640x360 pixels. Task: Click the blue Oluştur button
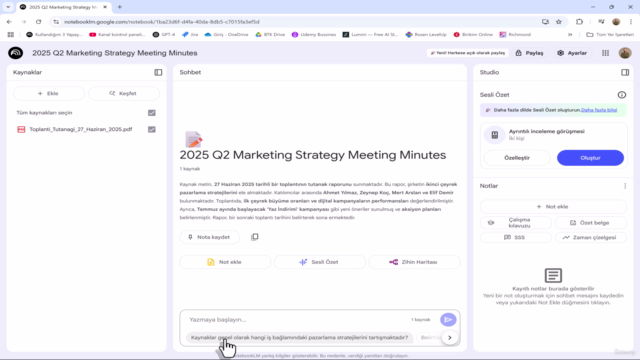pyautogui.click(x=590, y=158)
